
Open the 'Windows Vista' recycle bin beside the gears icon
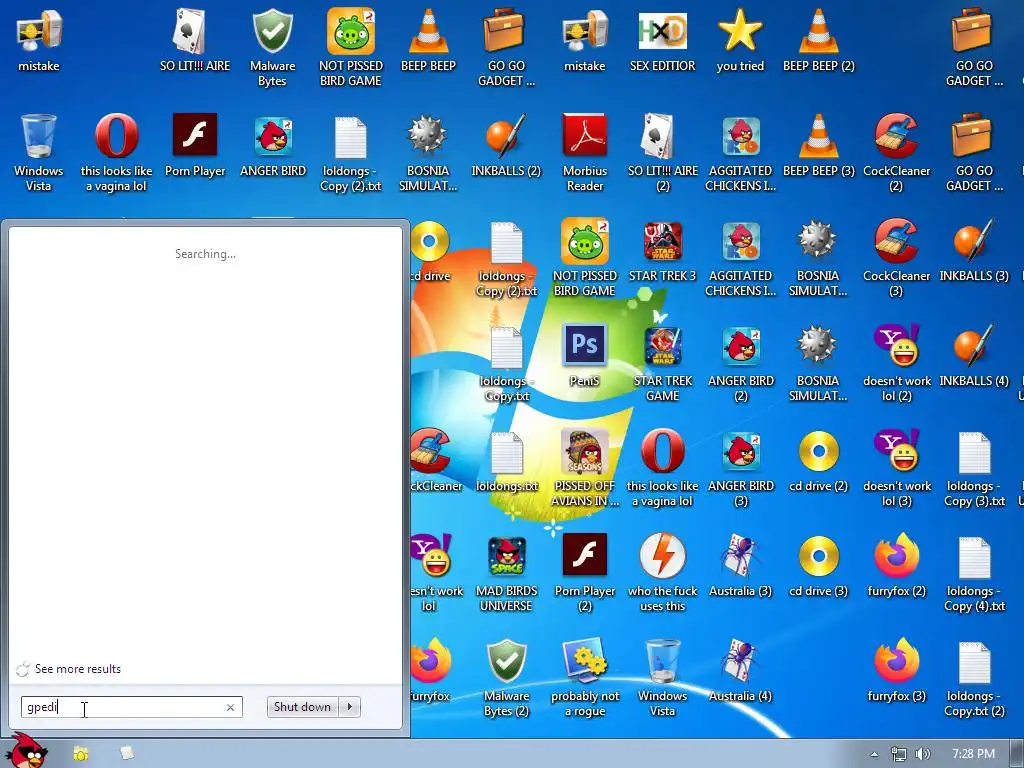(x=662, y=678)
